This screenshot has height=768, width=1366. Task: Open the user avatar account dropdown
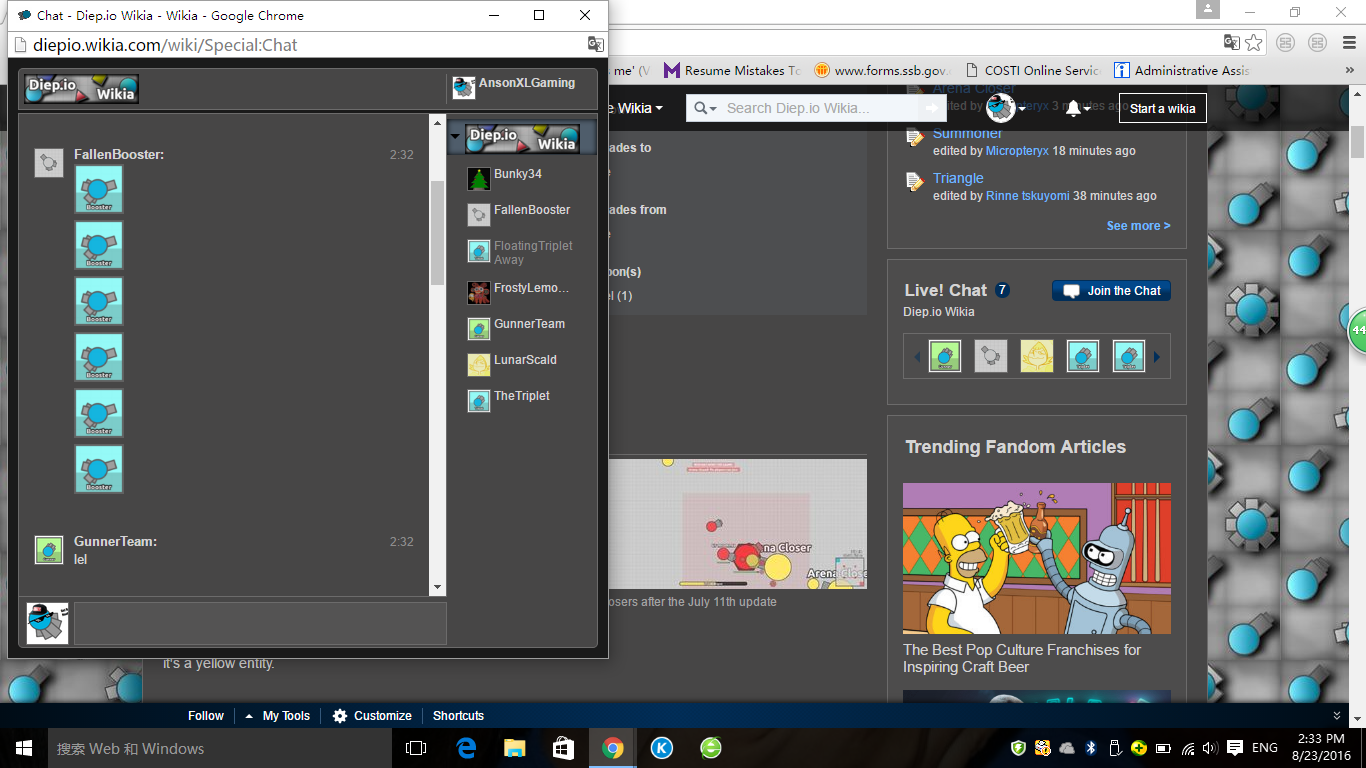click(1006, 108)
